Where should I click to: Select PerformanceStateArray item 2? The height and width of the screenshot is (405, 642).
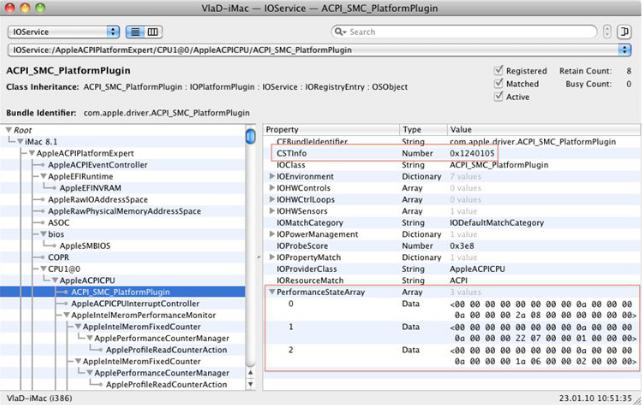pos(452,355)
